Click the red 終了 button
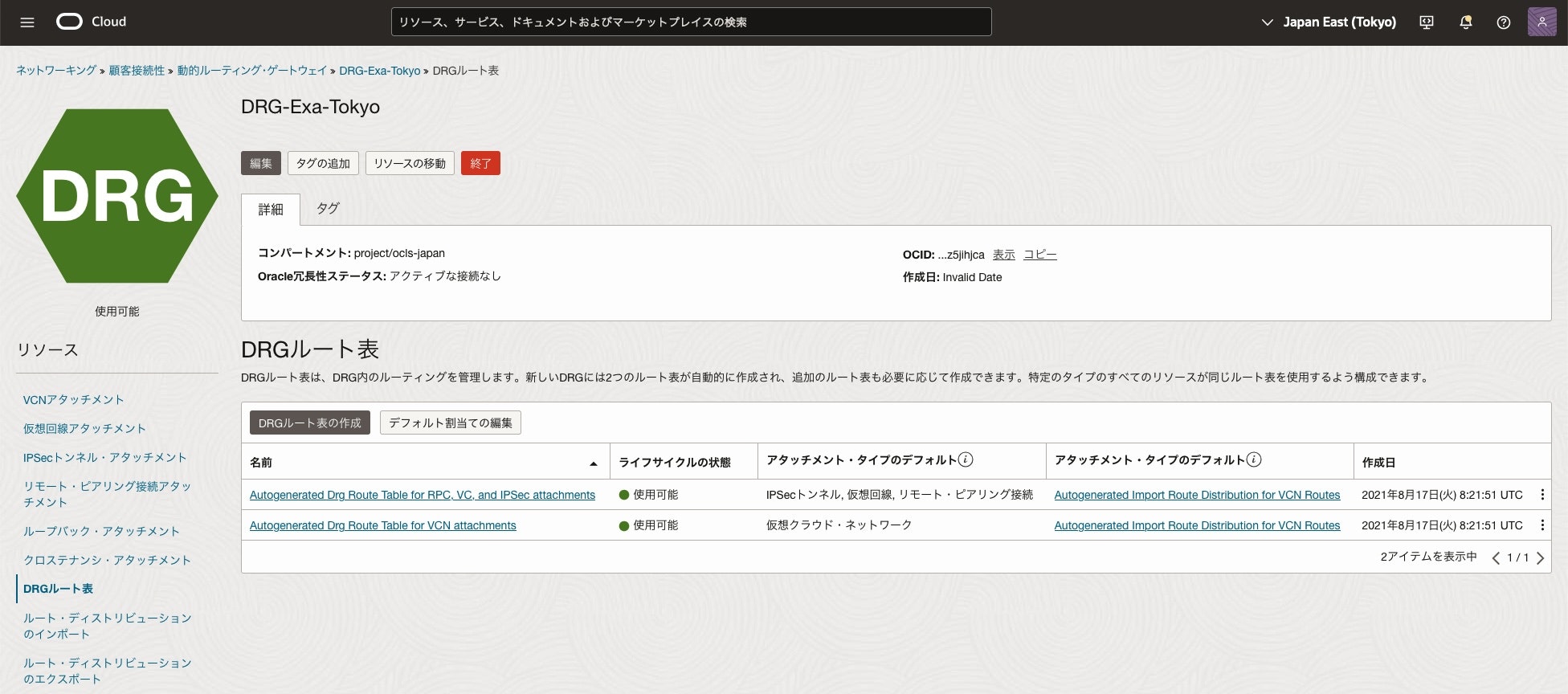This screenshot has width=1568, height=694. [480, 163]
